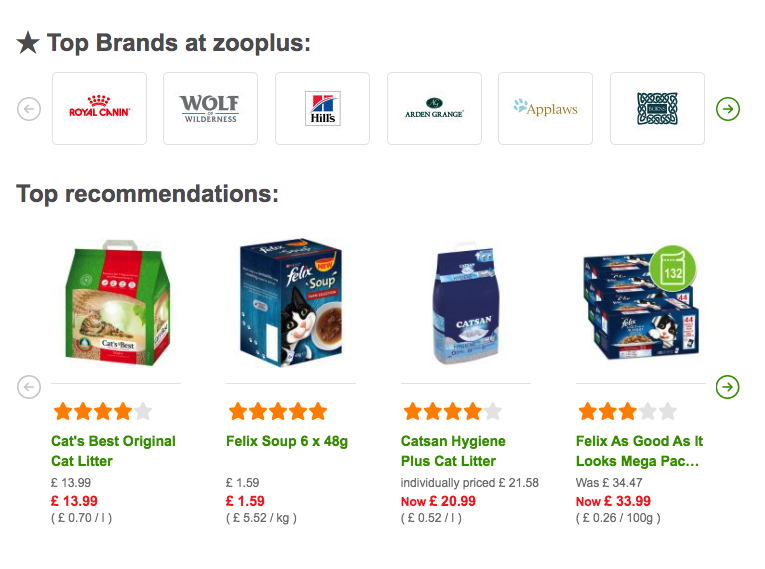Click the Felix Mega Pack product image

pyautogui.click(x=640, y=305)
